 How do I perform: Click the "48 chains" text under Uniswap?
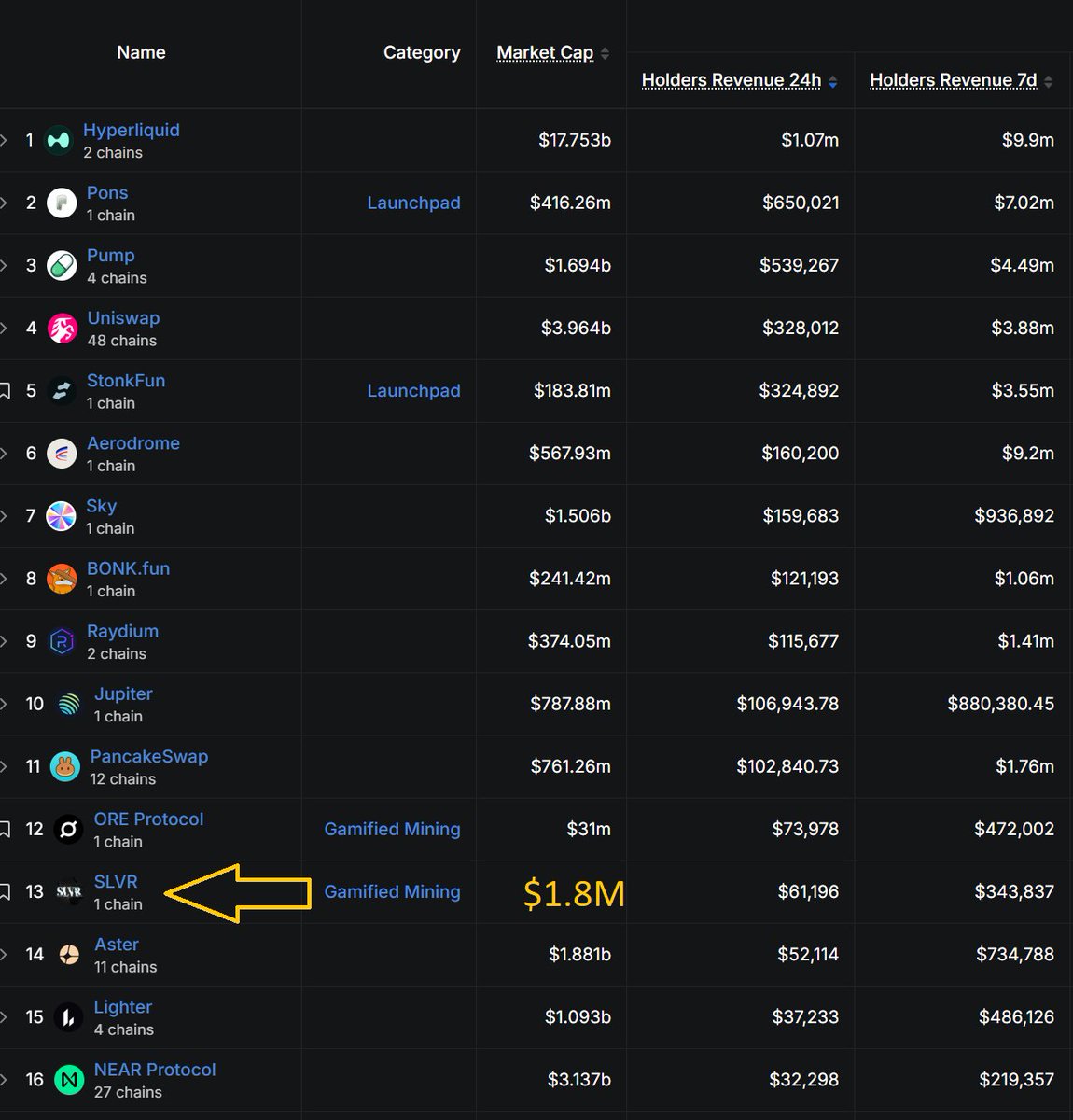coord(122,341)
